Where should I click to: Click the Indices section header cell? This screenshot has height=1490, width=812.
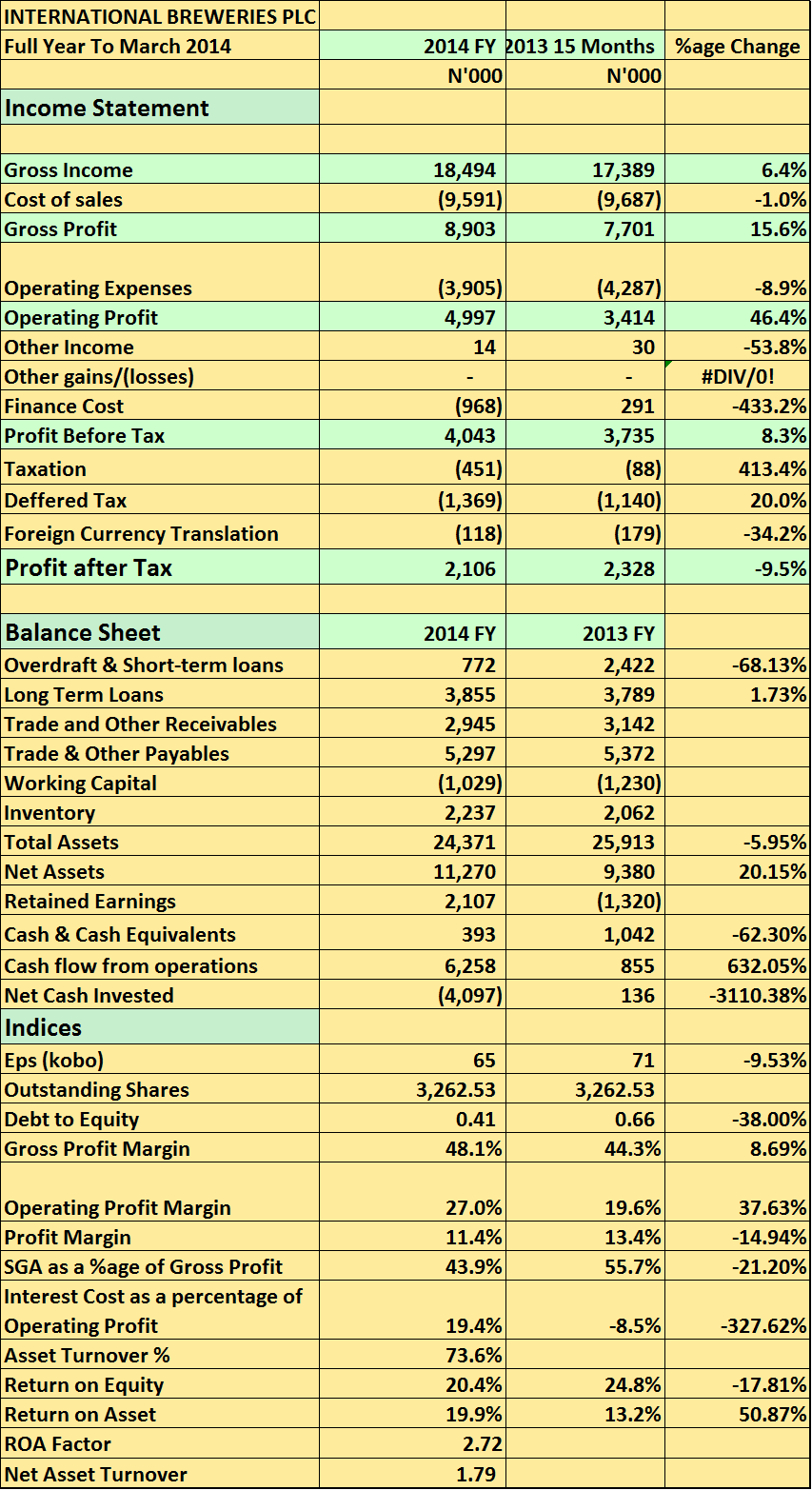coord(160,1027)
